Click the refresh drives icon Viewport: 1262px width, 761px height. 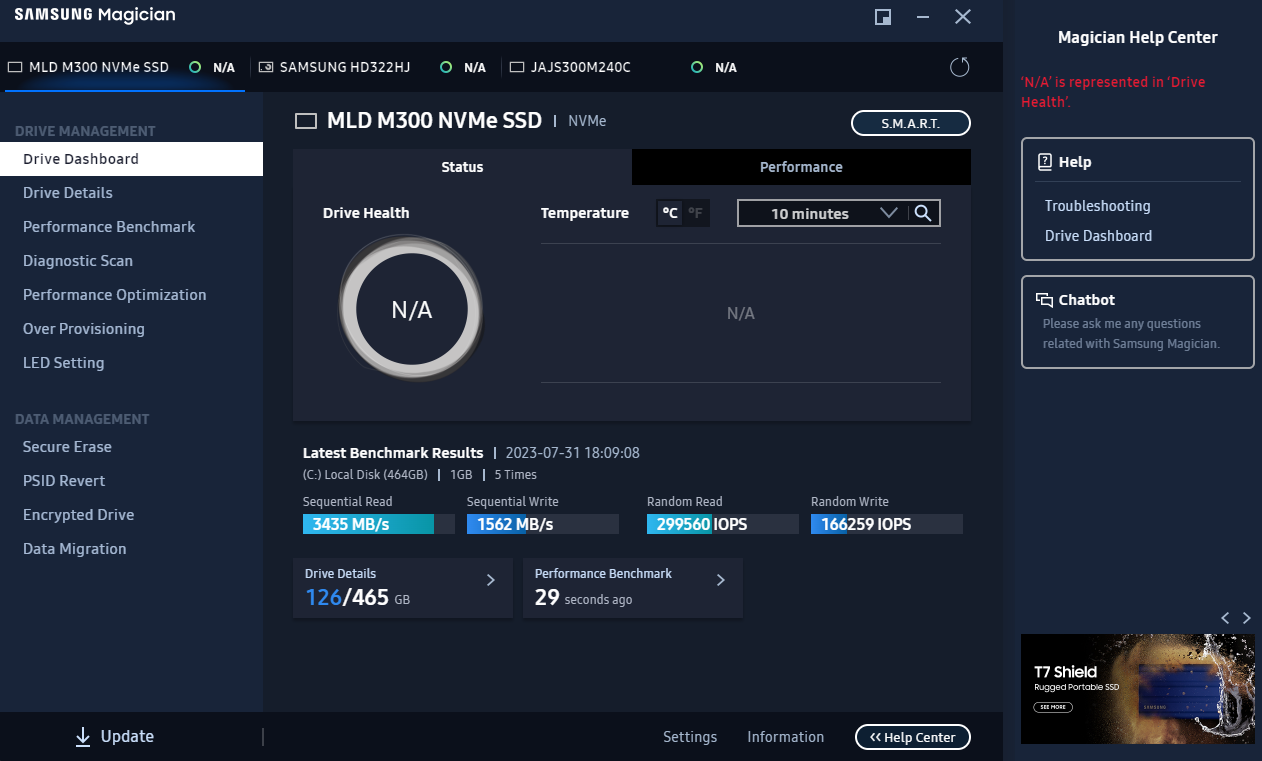959,67
